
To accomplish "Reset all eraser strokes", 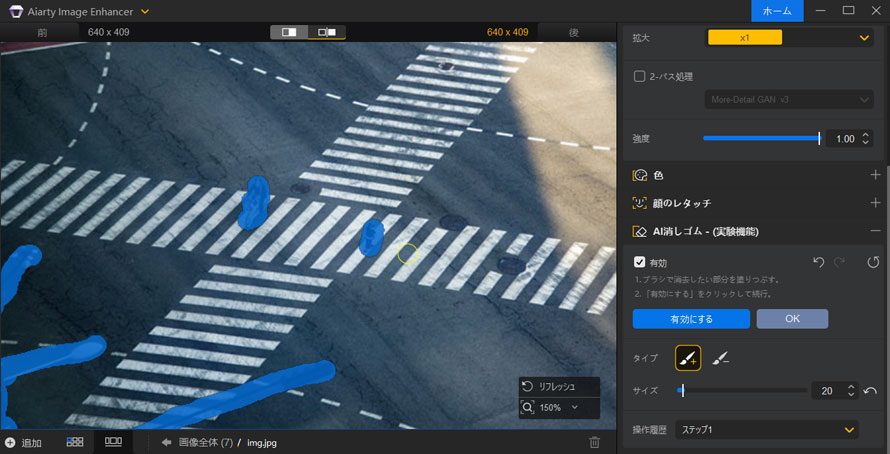I will click(x=873, y=262).
